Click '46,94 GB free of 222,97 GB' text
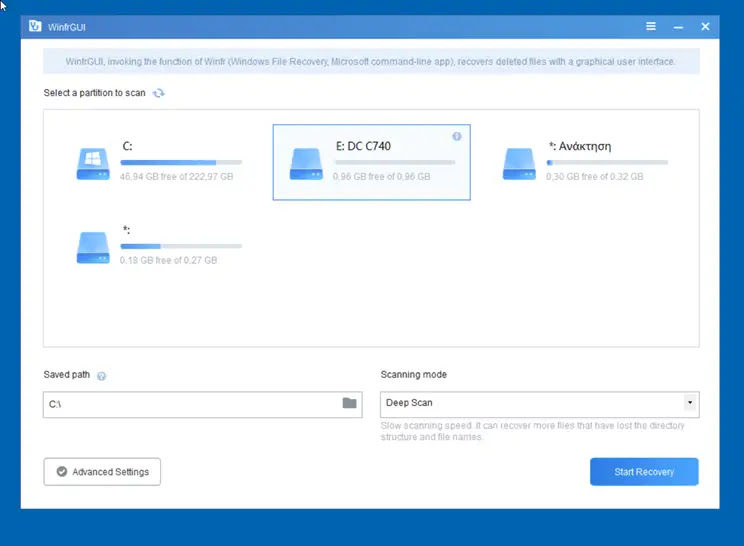Viewport: 744px width, 546px height. pos(177,176)
